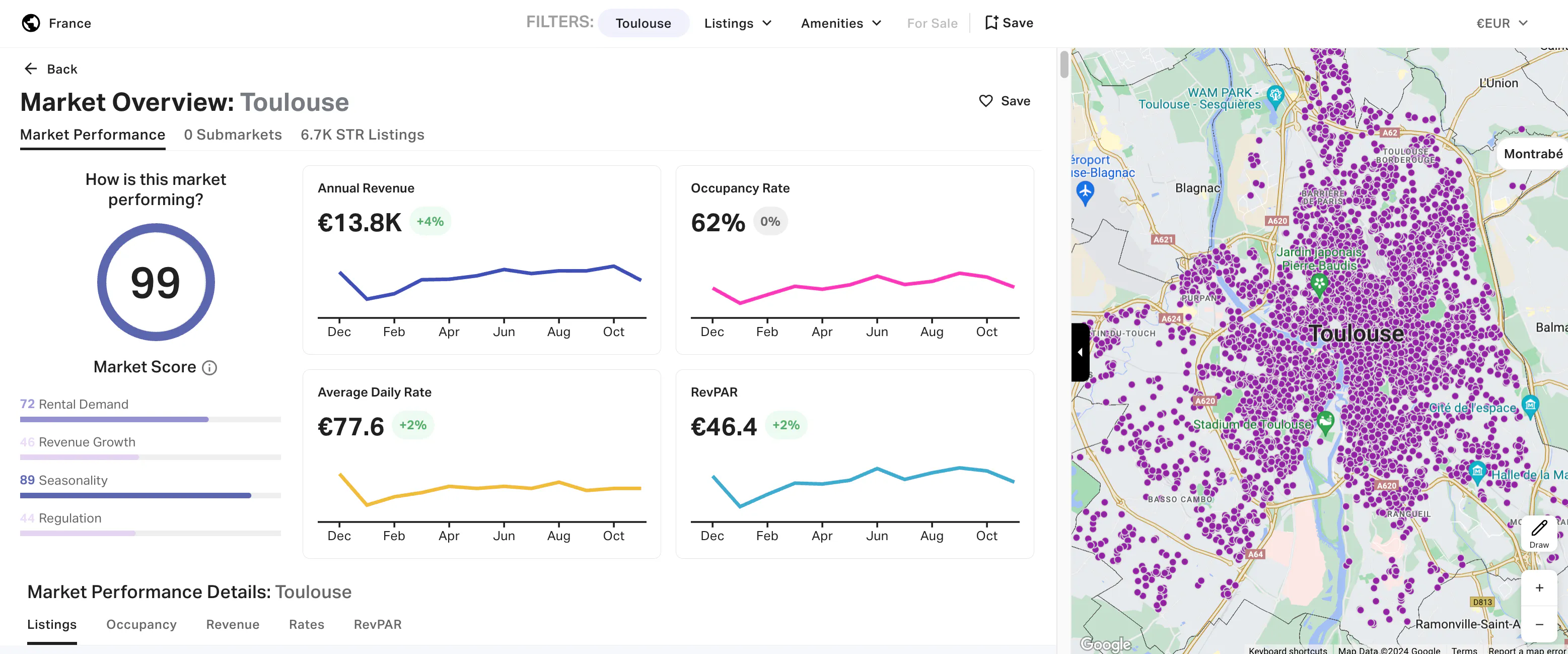Collapse the map panel with black arrow
Screen dimensions: 1568x654
[1080, 352]
